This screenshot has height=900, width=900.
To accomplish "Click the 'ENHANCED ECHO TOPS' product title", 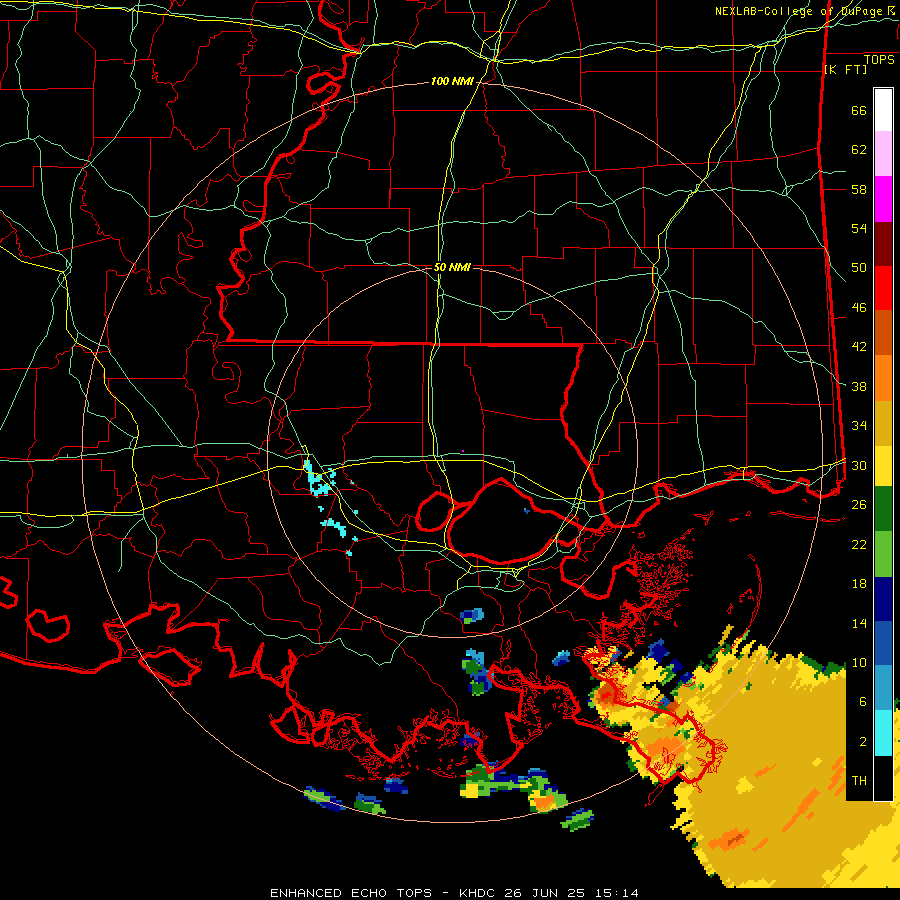I will (x=351, y=893).
